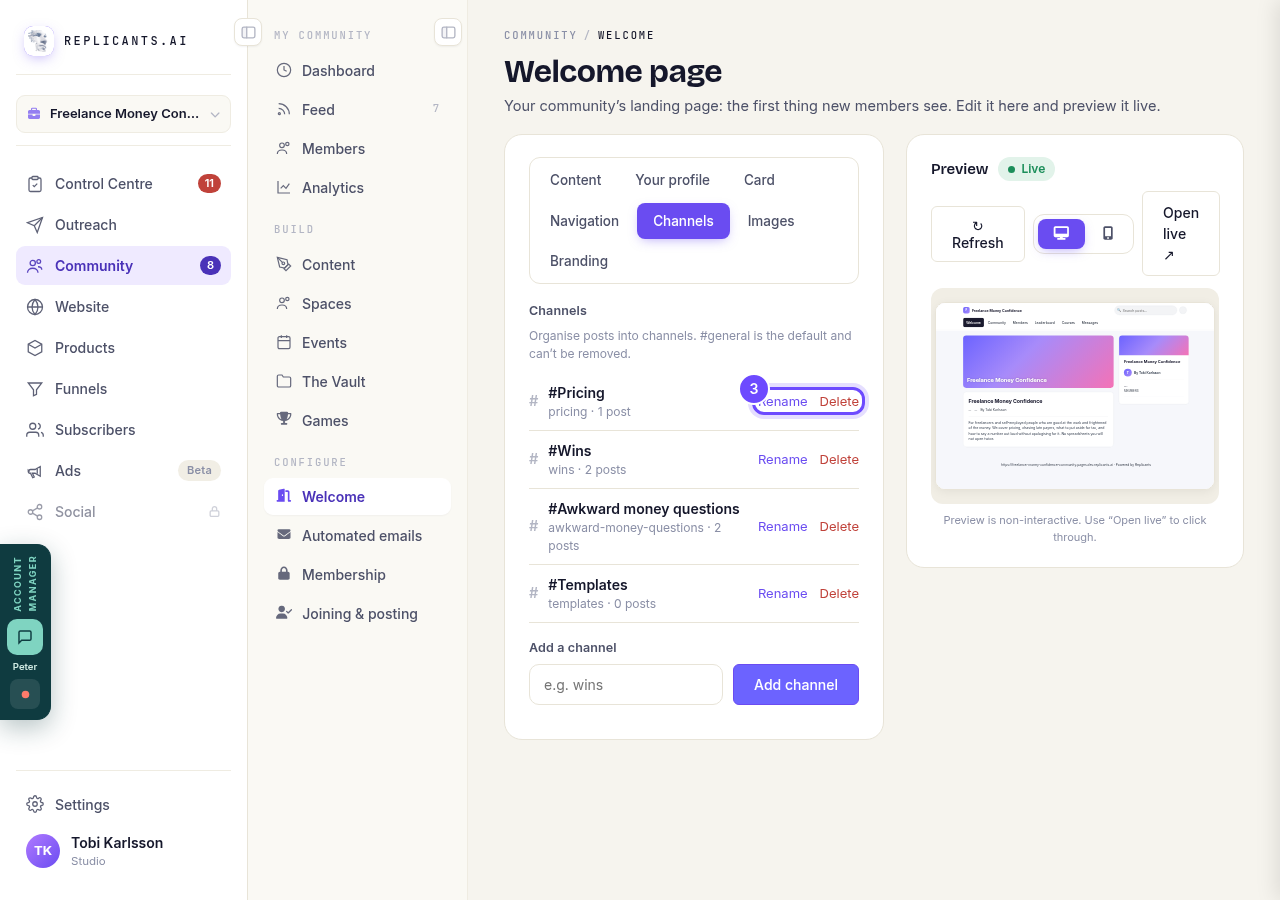Go to the Membership page
This screenshot has height=900, width=1280.
[358, 575]
